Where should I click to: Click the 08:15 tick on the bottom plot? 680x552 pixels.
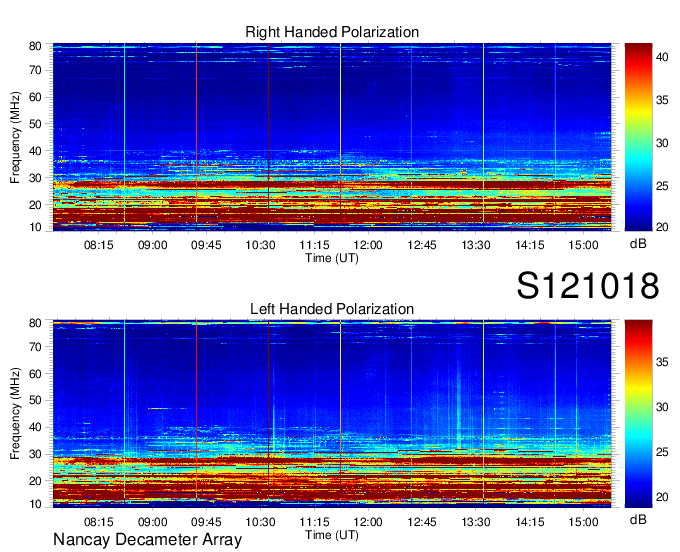point(98,522)
